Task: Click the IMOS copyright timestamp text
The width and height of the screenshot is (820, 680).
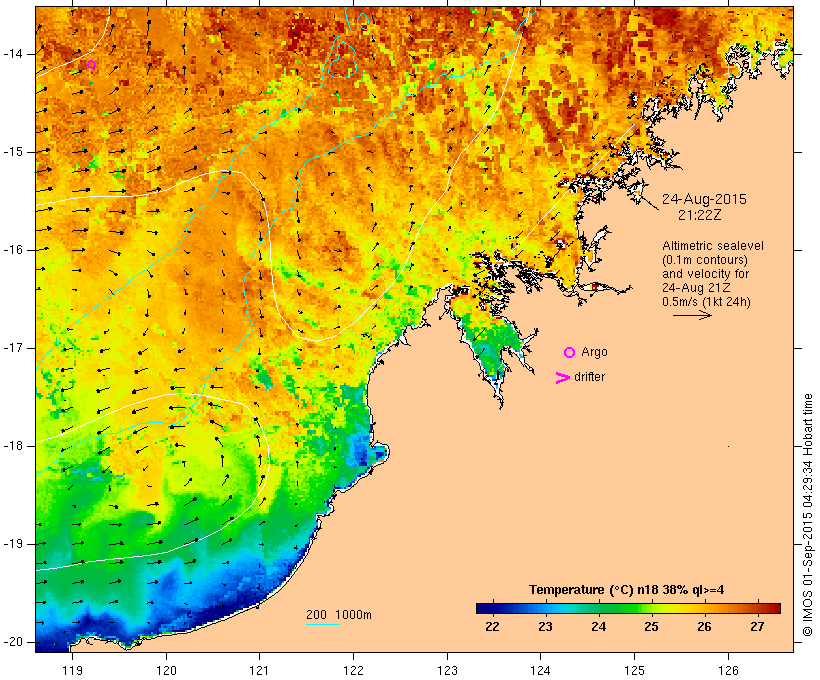Action: (x=808, y=515)
